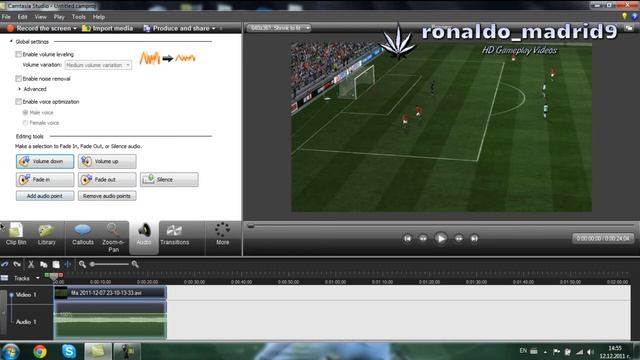
Task: Cut selection with scissors icon
Action: point(31,264)
